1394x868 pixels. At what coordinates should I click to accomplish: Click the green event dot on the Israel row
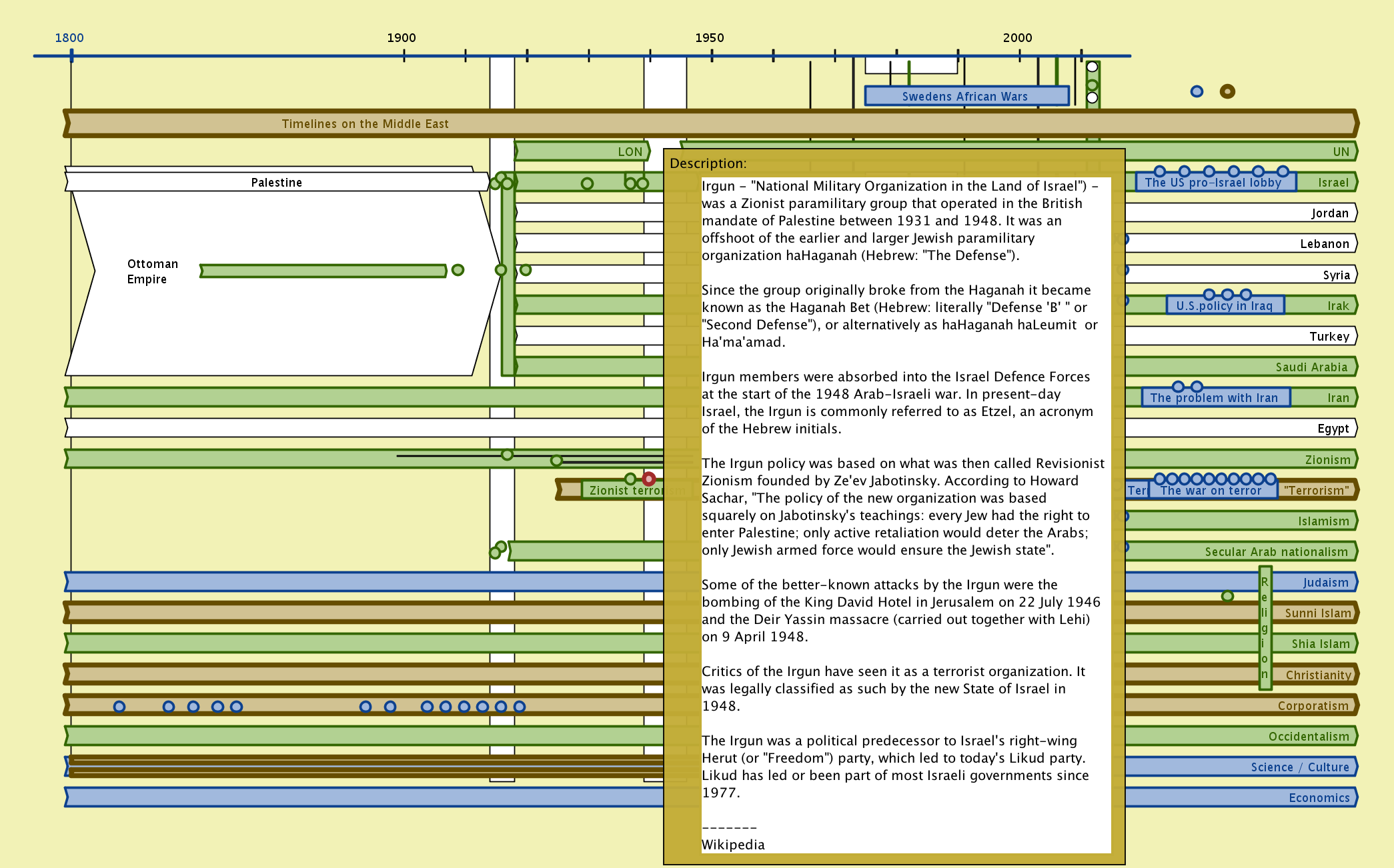587,183
